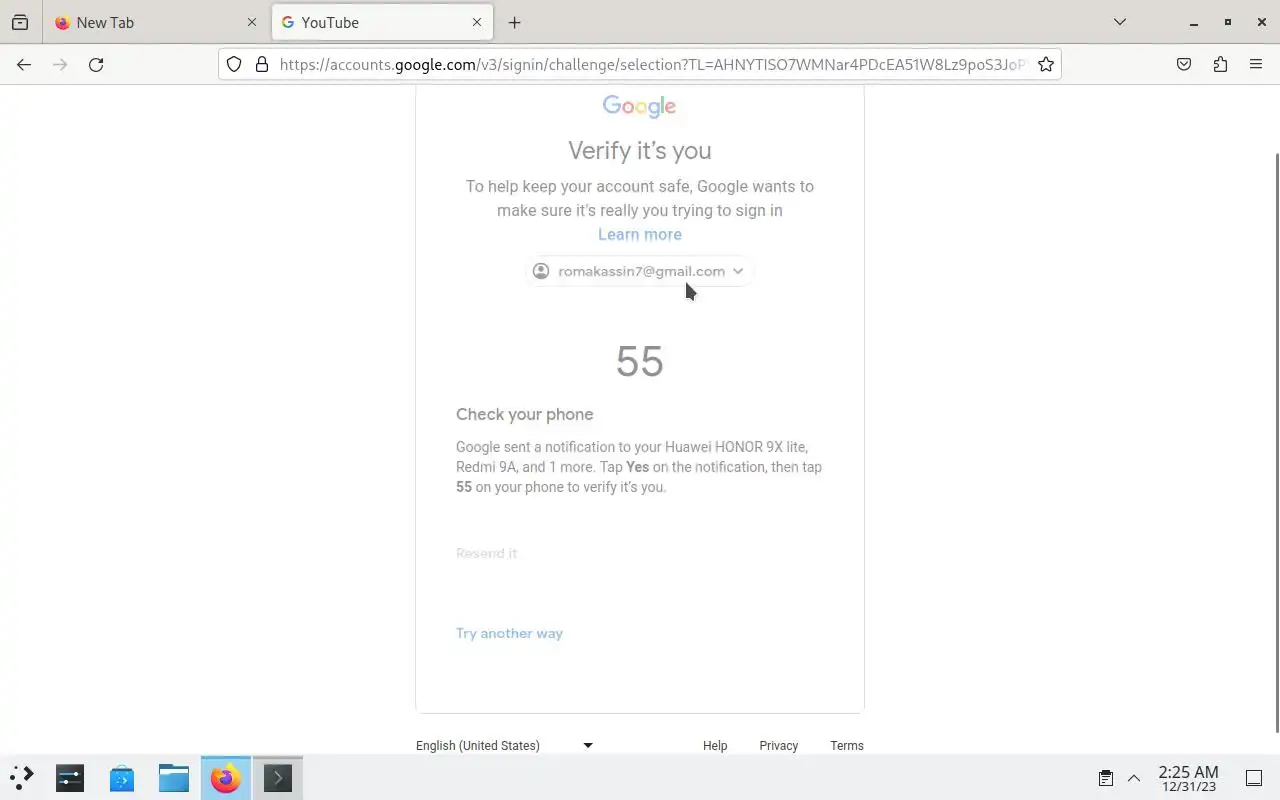Choose Try another way

coord(509,633)
